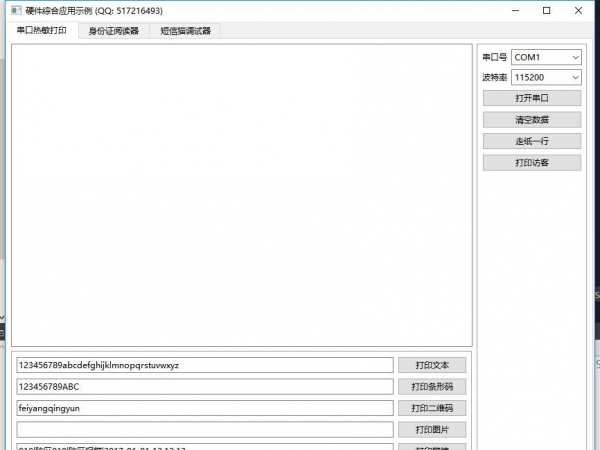Image resolution: width=600 pixels, height=450 pixels.
Task: Open the 波特率 115200 dropdown
Action: pos(546,77)
